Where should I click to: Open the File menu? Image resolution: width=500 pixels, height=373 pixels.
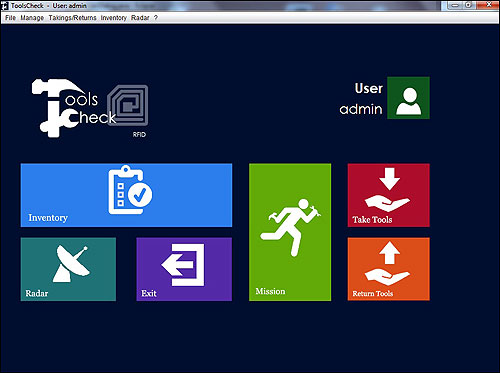[10, 18]
